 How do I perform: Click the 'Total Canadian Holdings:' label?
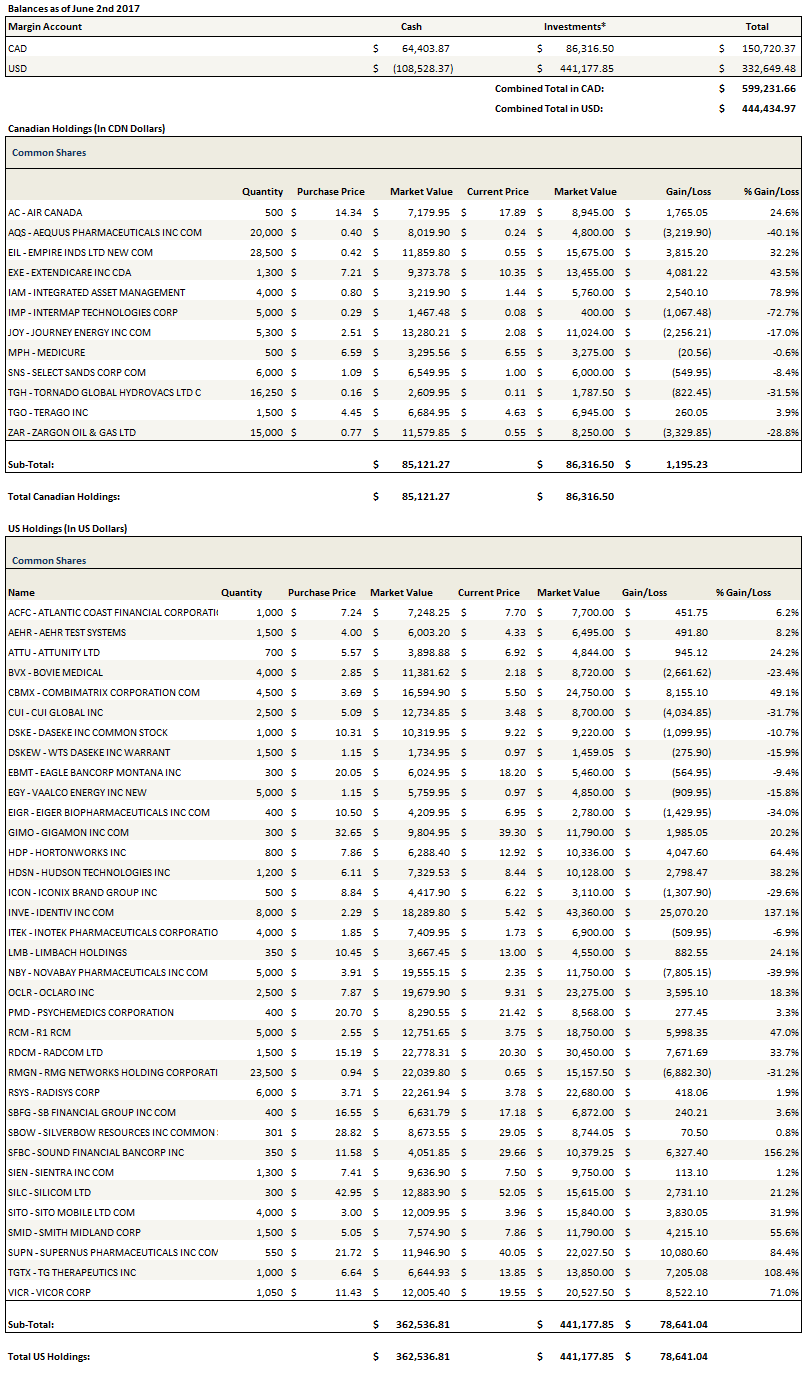[63, 496]
